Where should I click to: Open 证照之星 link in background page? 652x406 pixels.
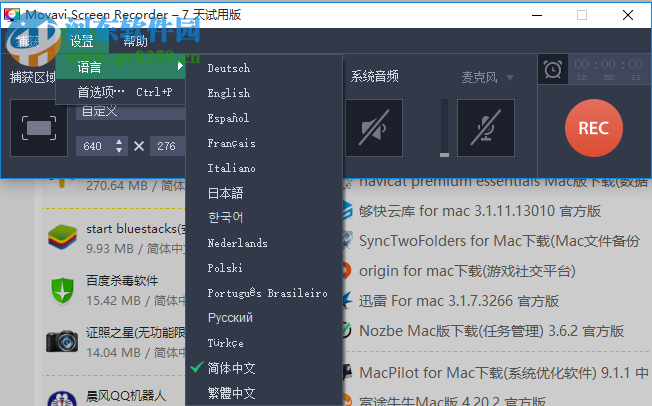136,333
